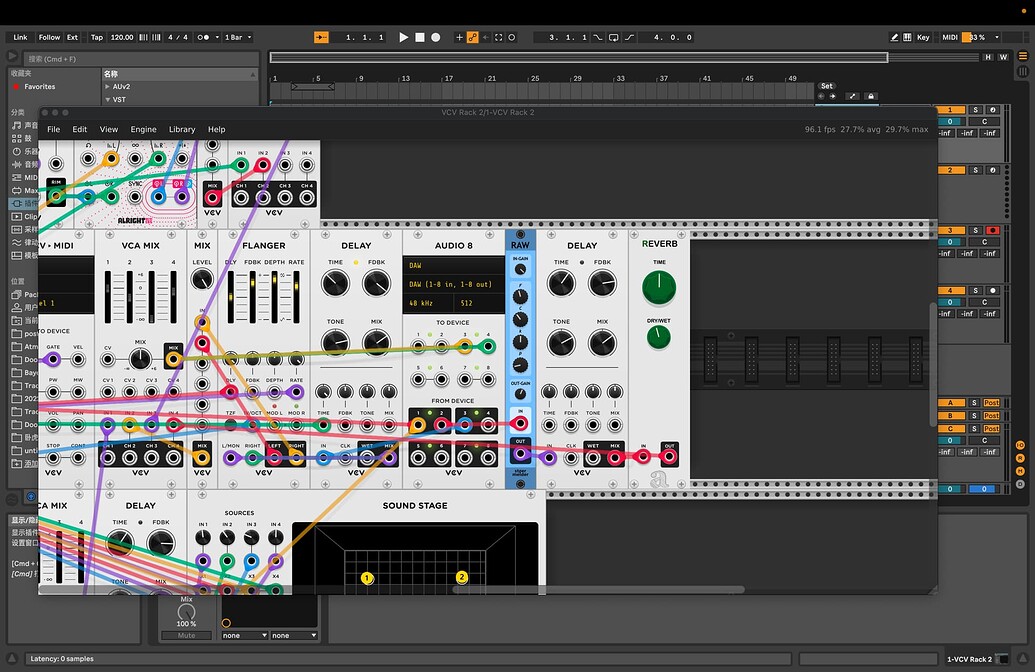Toggle the automation mode icon beside lock
1035x672 pixels.
(852, 96)
